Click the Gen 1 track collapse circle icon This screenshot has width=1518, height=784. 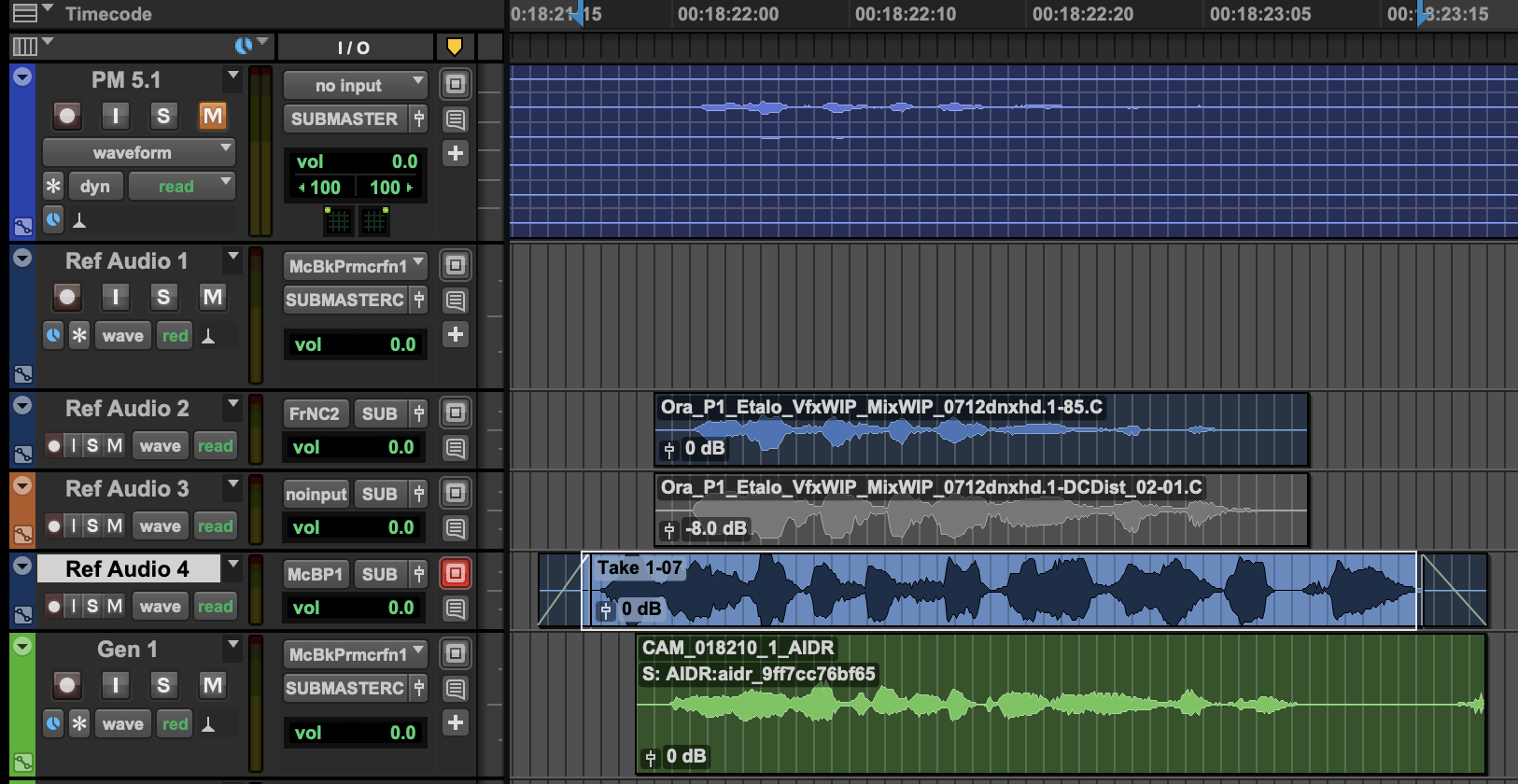pyautogui.click(x=22, y=645)
